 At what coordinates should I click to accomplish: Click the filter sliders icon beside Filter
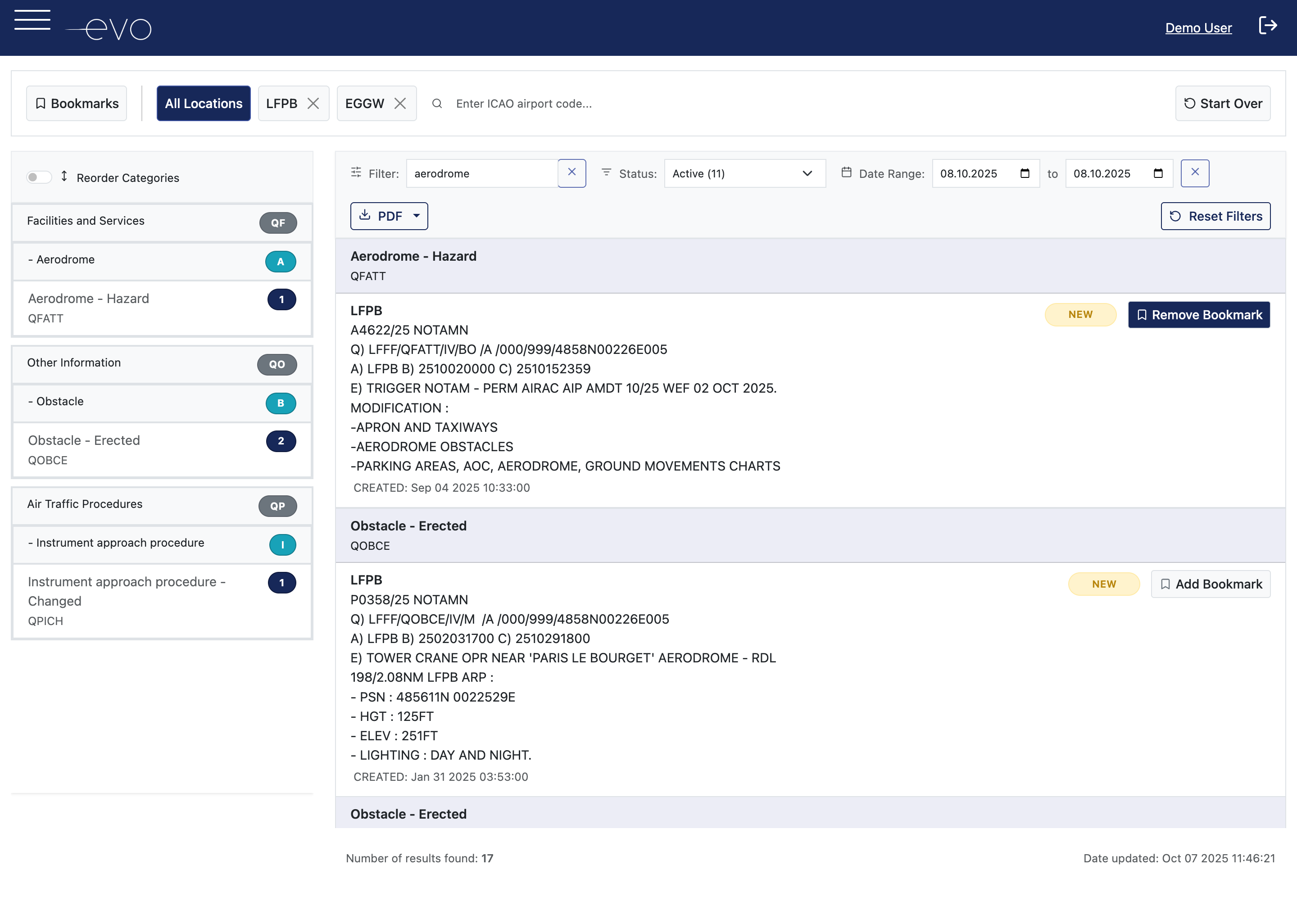tap(357, 173)
